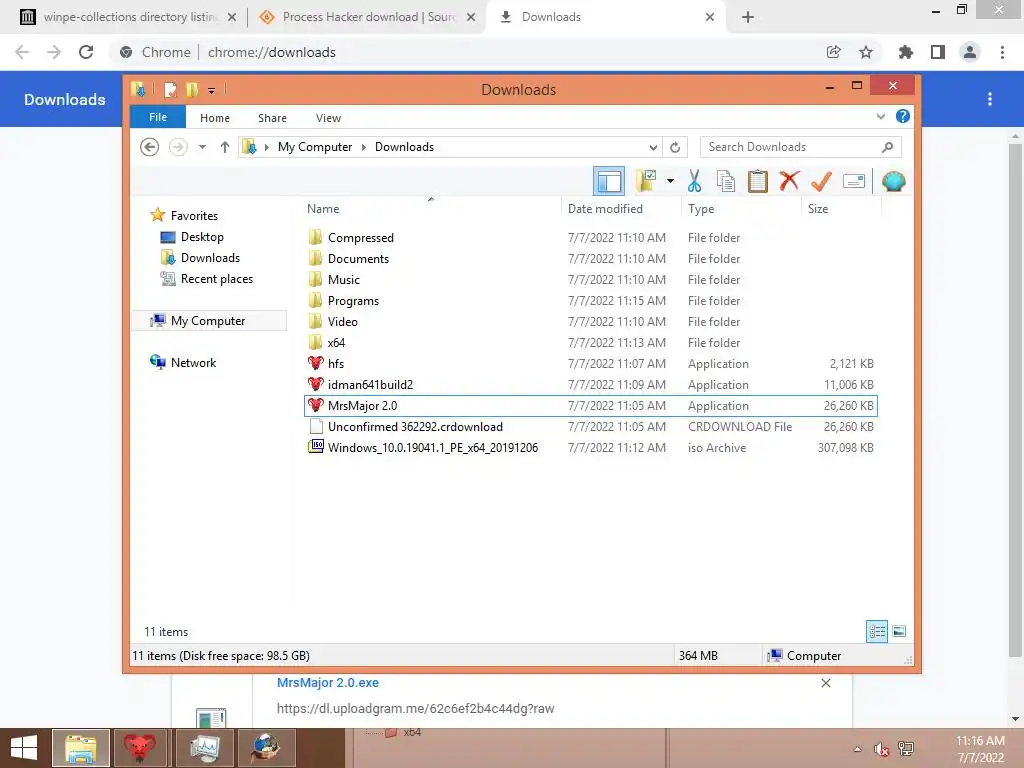The height and width of the screenshot is (768, 1024).
Task: Open Chrome extensions puzzle icon
Action: pos(905,52)
